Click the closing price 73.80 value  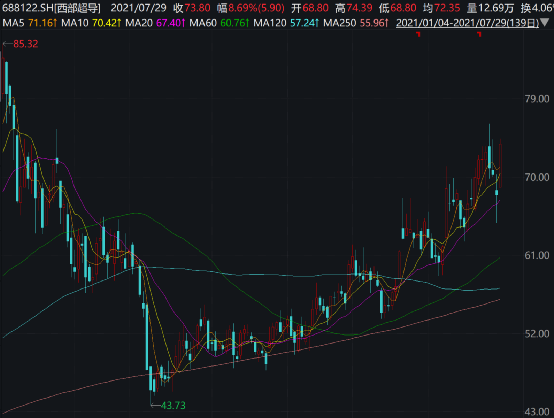tap(197, 8)
